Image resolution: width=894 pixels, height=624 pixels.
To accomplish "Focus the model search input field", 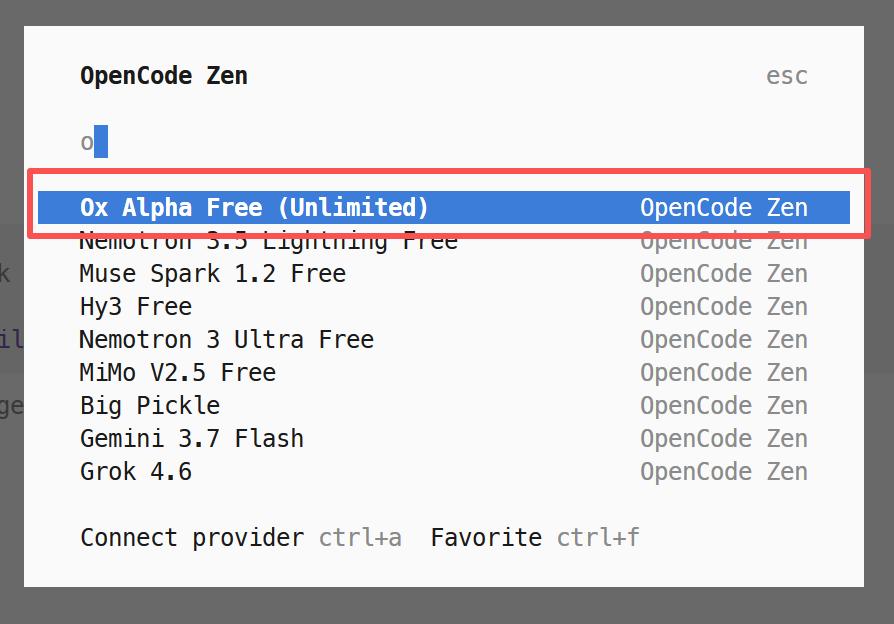I will [444, 141].
